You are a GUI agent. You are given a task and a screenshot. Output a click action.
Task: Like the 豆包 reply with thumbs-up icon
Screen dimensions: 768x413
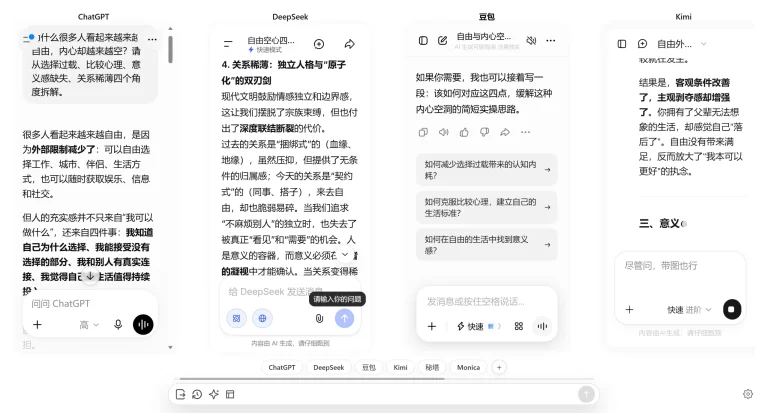click(x=464, y=132)
